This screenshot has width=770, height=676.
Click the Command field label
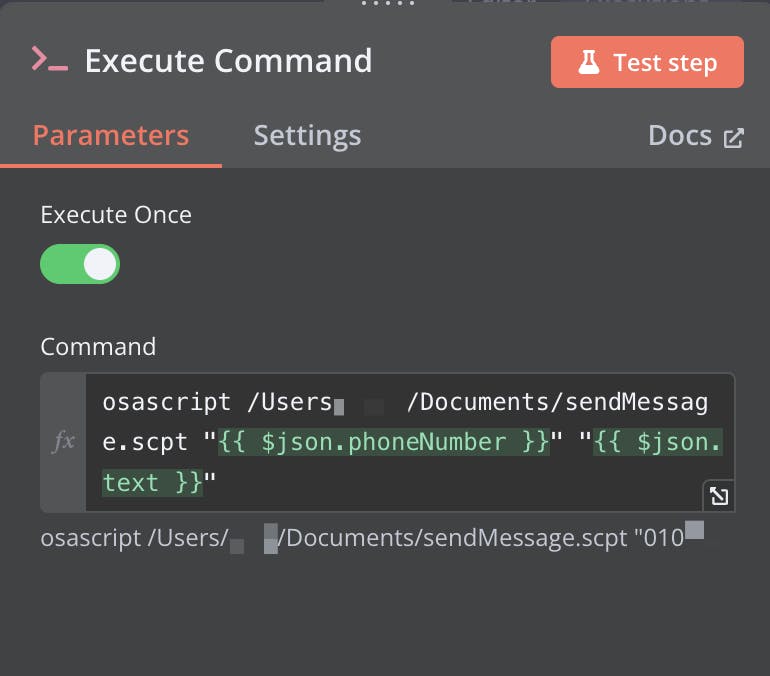click(98, 347)
